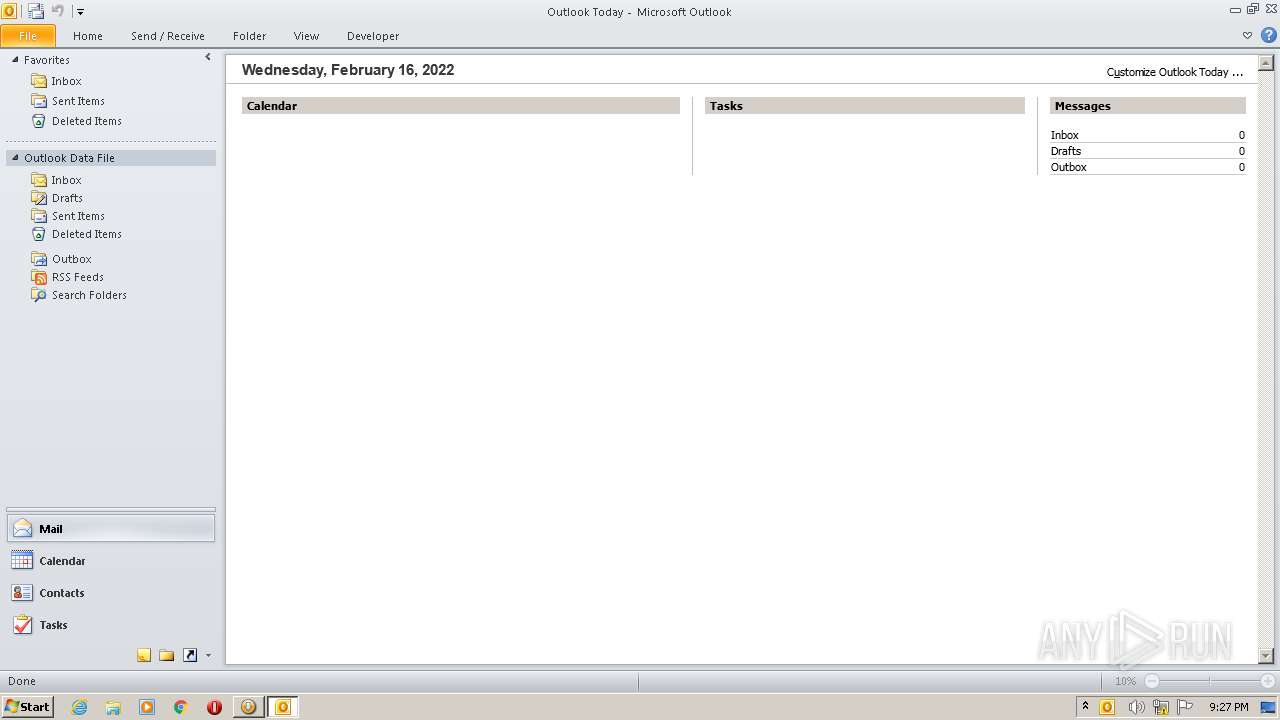
Task: Switch to Contacts in the navigation pane
Action: click(111, 593)
